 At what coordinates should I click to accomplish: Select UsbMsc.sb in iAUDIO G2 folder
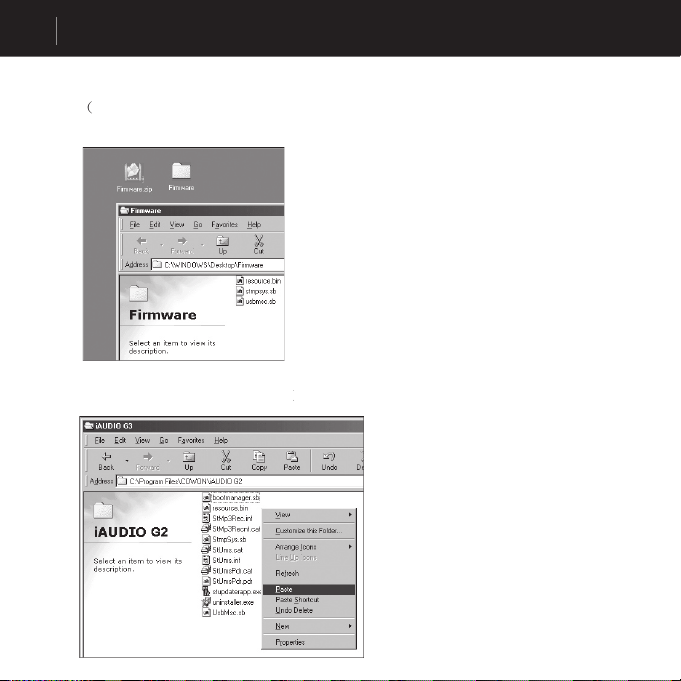click(x=224, y=613)
